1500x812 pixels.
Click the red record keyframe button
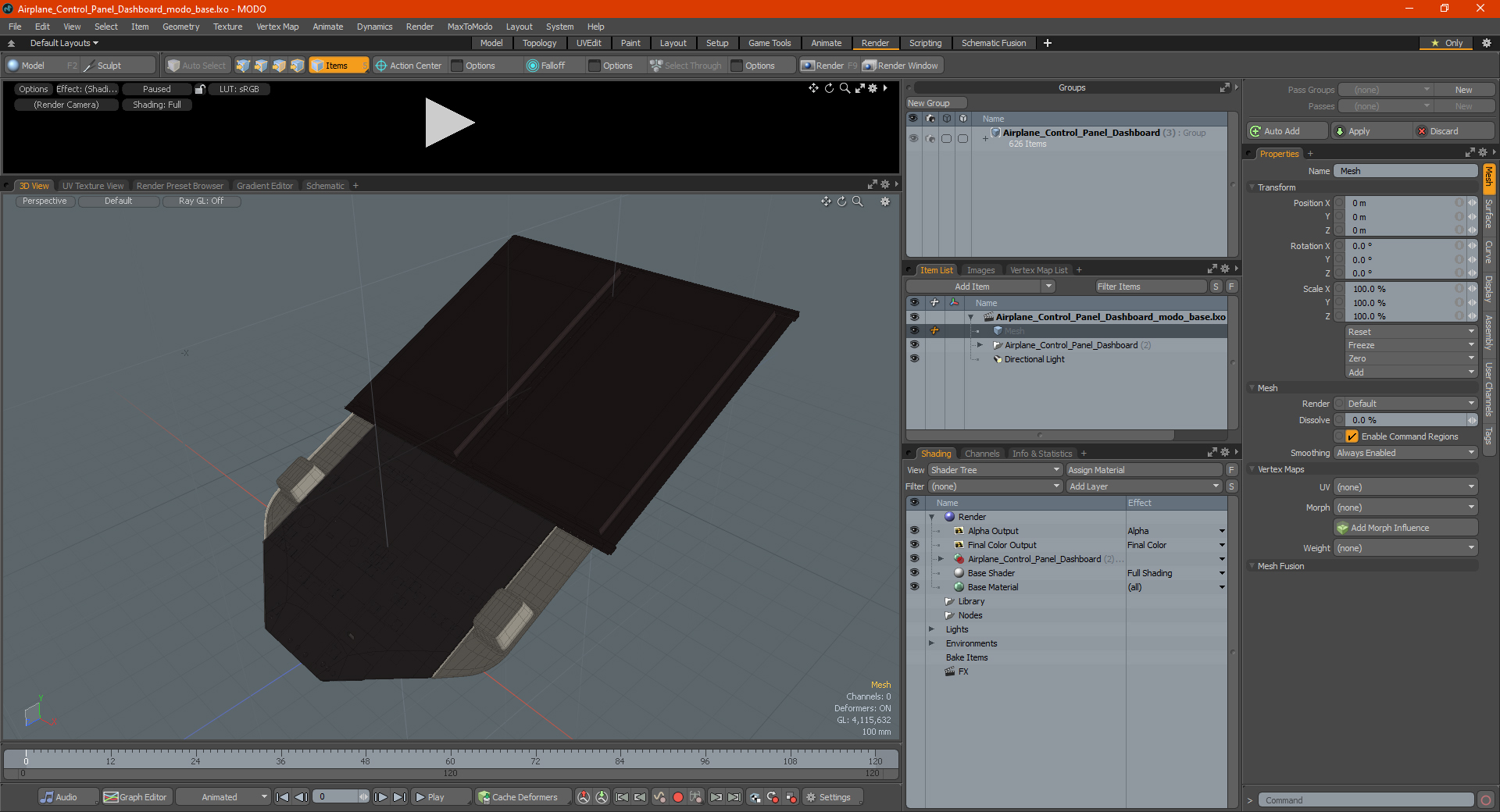678,797
